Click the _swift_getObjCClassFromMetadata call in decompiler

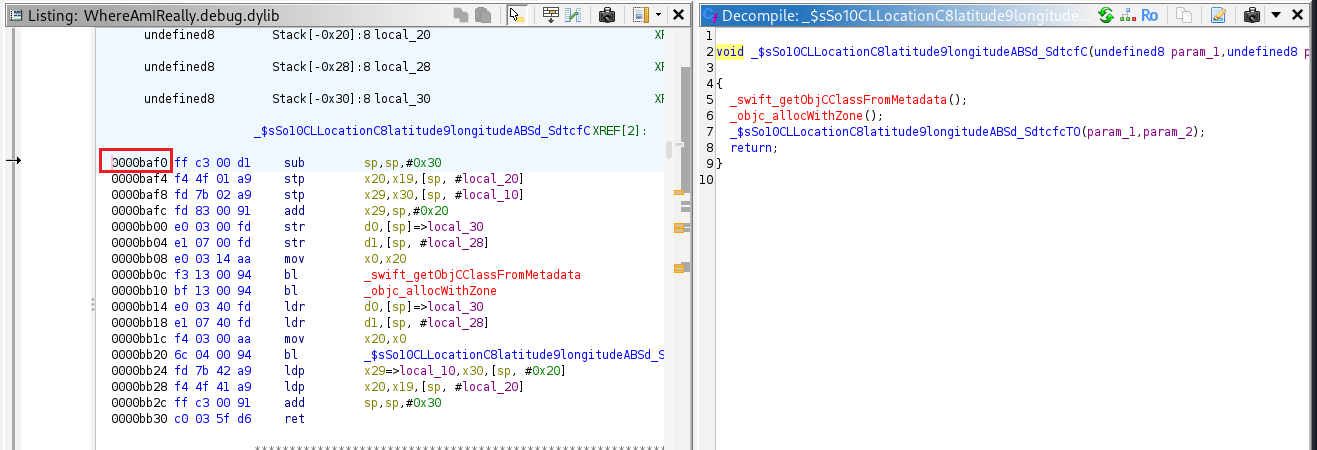tap(848, 99)
